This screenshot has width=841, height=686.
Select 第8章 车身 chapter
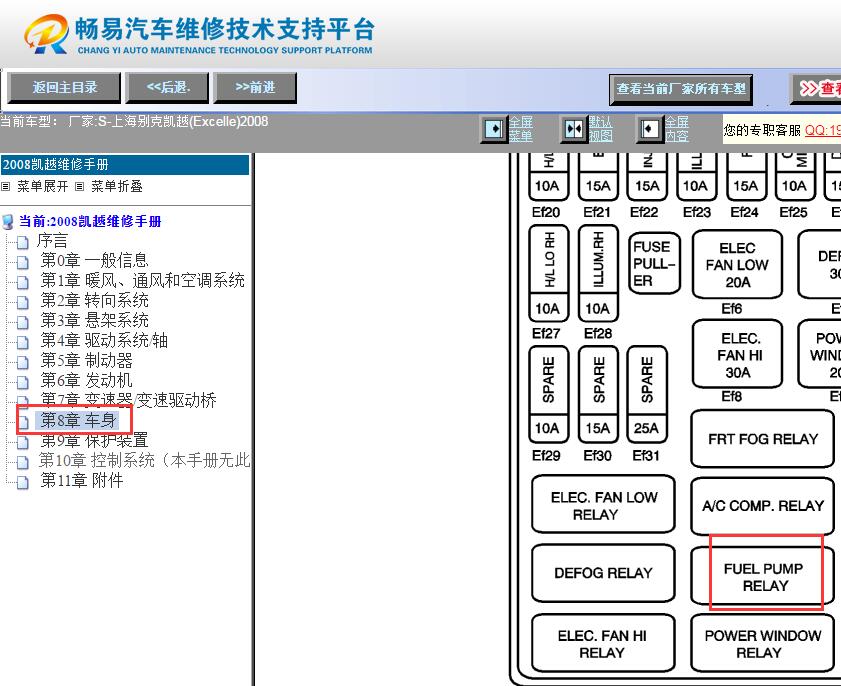(x=78, y=420)
